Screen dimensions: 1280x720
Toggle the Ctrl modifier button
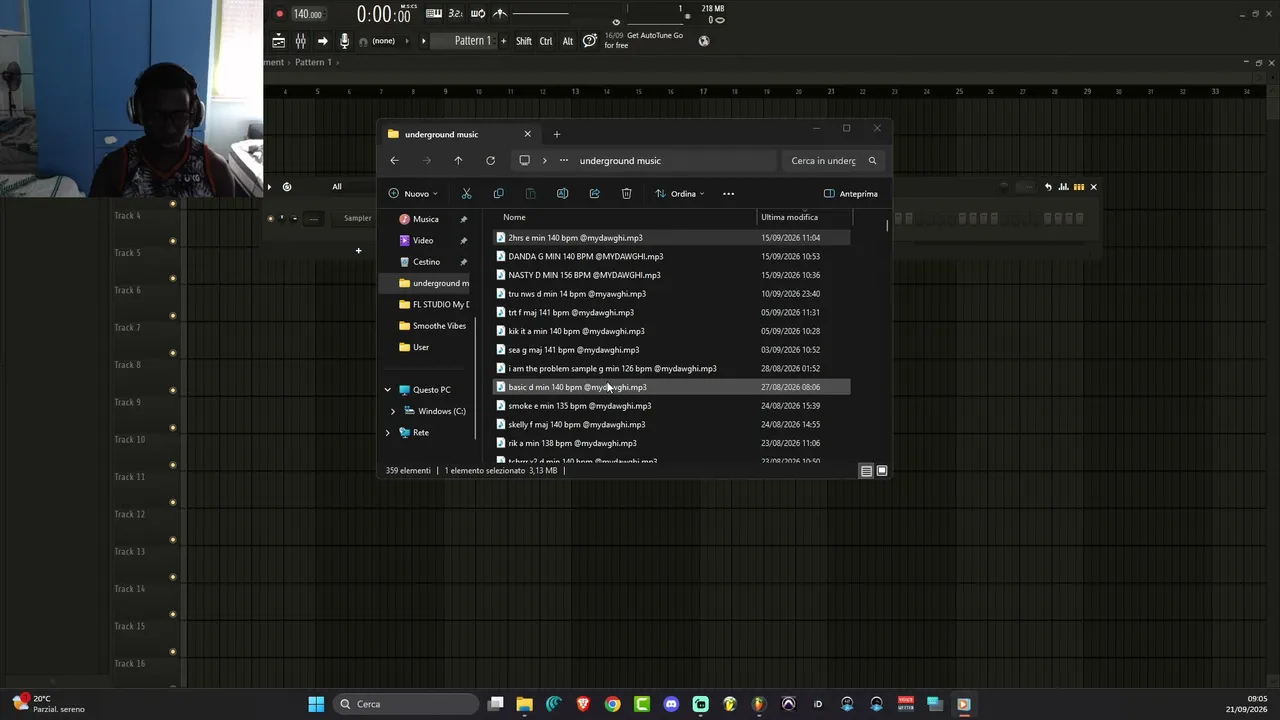point(546,41)
